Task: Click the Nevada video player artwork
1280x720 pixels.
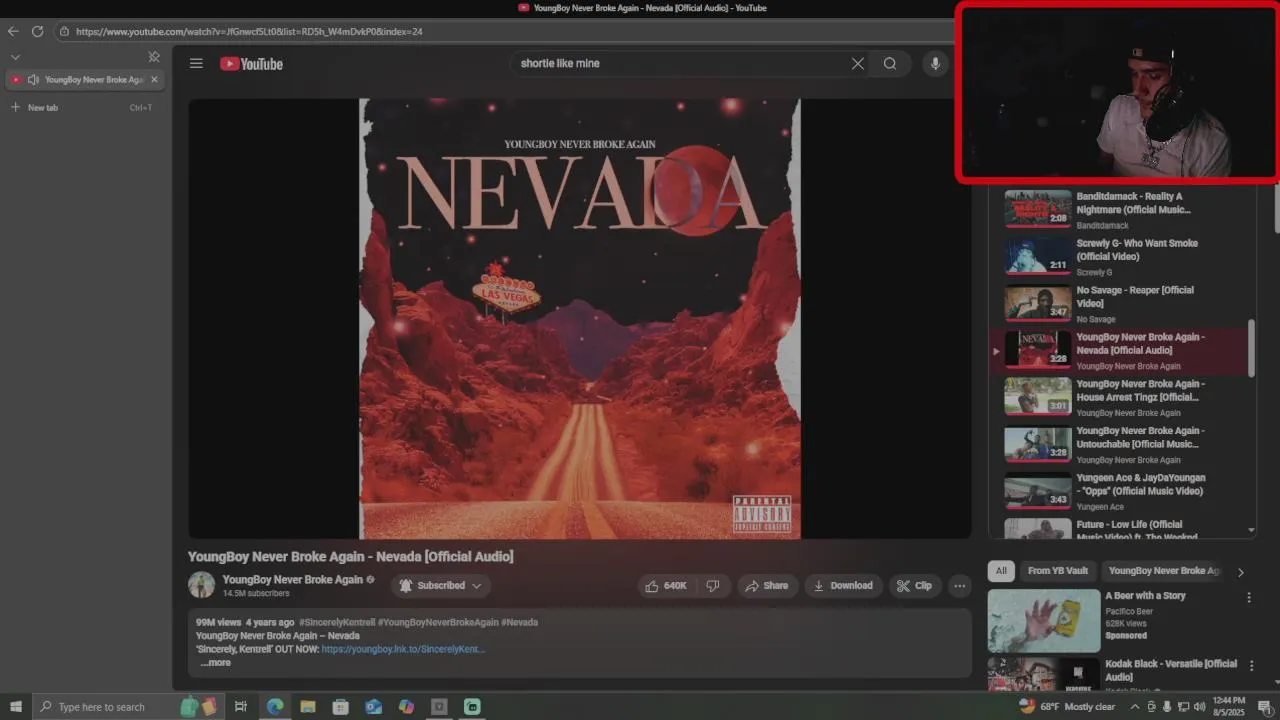Action: click(x=580, y=318)
